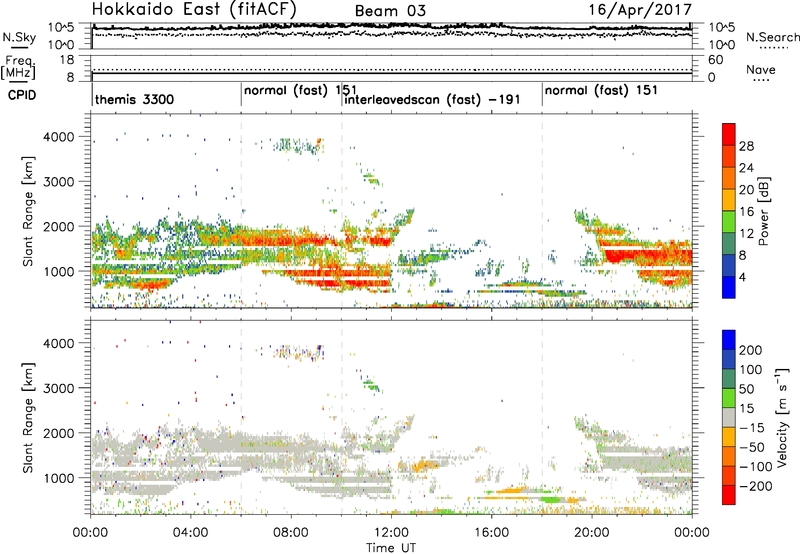The height and width of the screenshot is (554, 800).
Task: Click the 'N.Sky' legend label
Action: point(19,37)
